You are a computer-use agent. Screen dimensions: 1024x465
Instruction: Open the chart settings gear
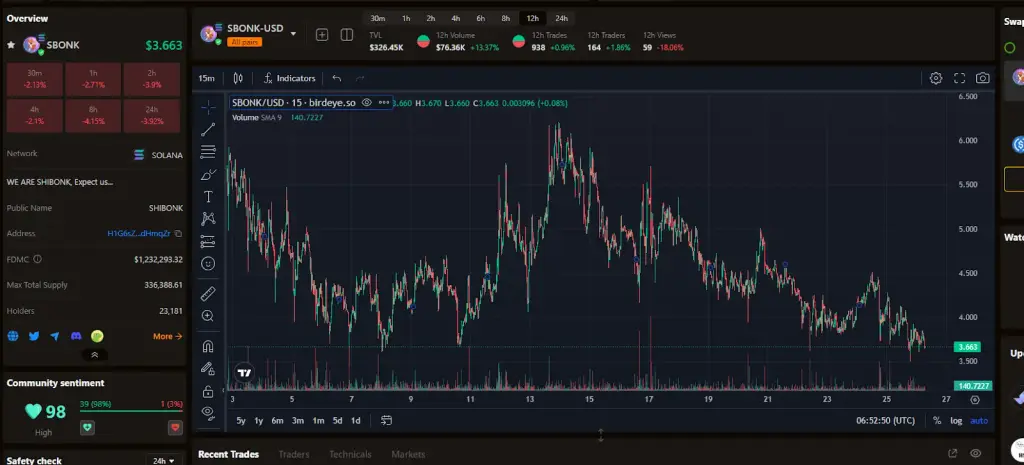(935, 78)
